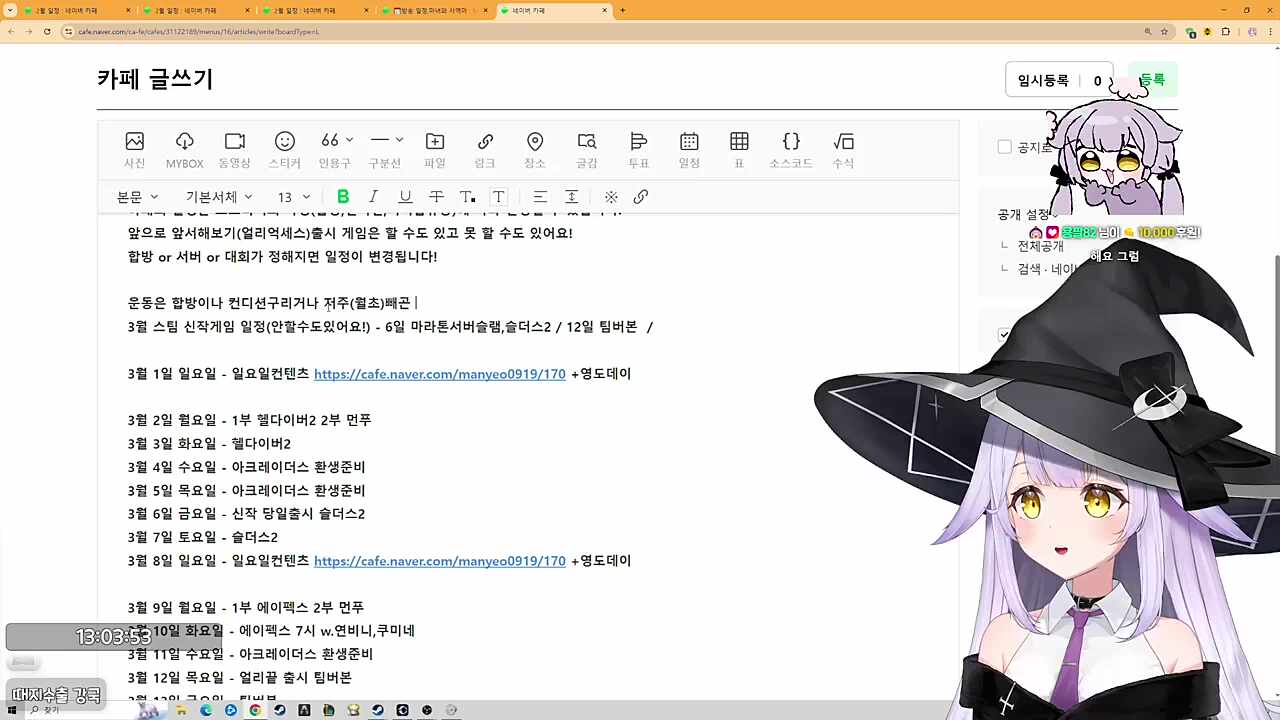The image size is (1280, 720).
Task: Add a sticker with the 스티커 icon
Action: [284, 148]
